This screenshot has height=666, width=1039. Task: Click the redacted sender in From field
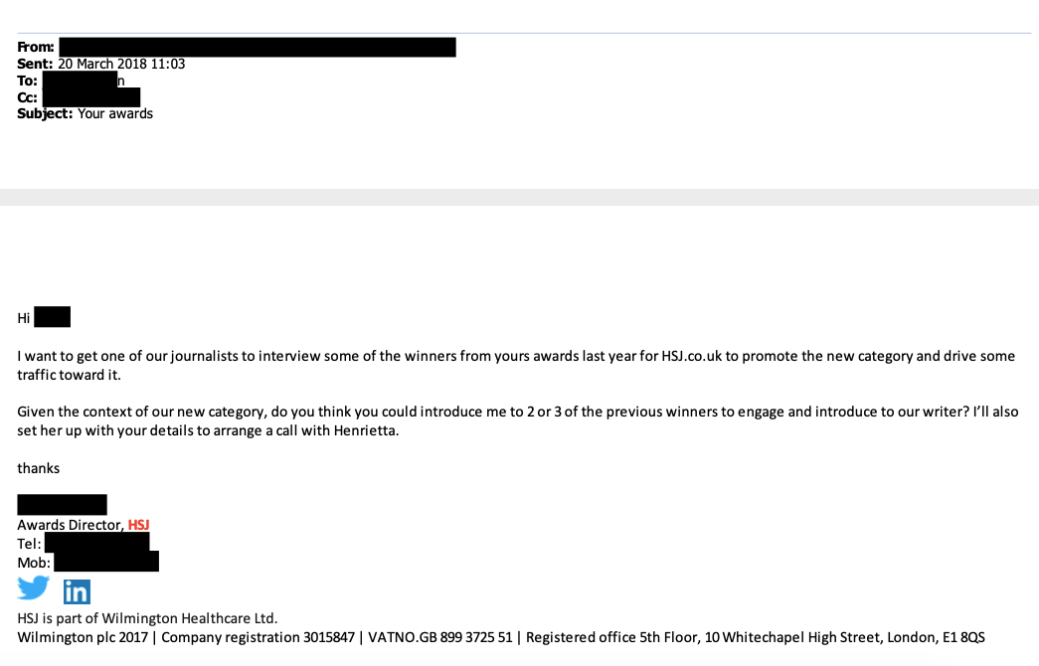pyautogui.click(x=257, y=47)
